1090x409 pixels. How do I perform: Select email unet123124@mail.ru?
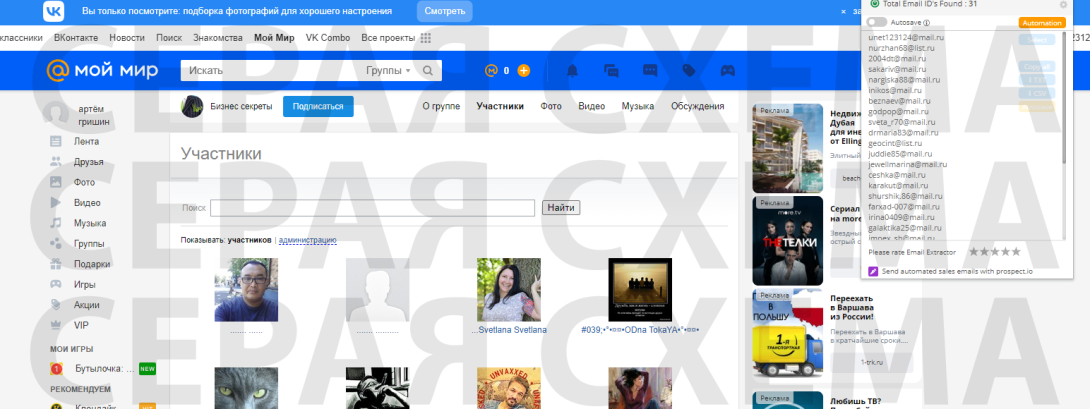(906, 37)
